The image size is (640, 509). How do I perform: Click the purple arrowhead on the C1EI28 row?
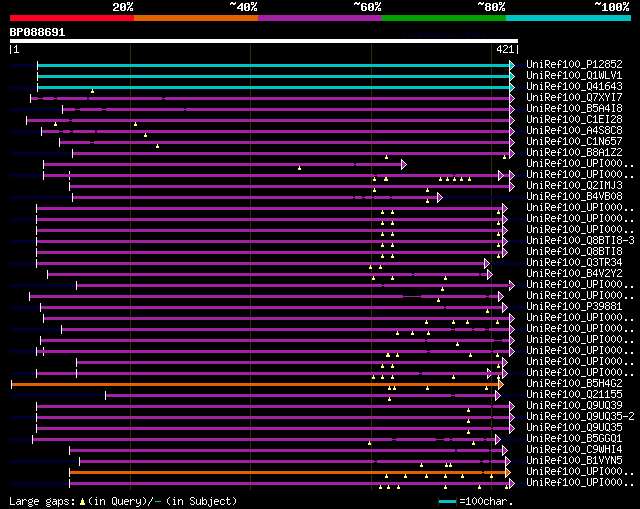point(512,120)
